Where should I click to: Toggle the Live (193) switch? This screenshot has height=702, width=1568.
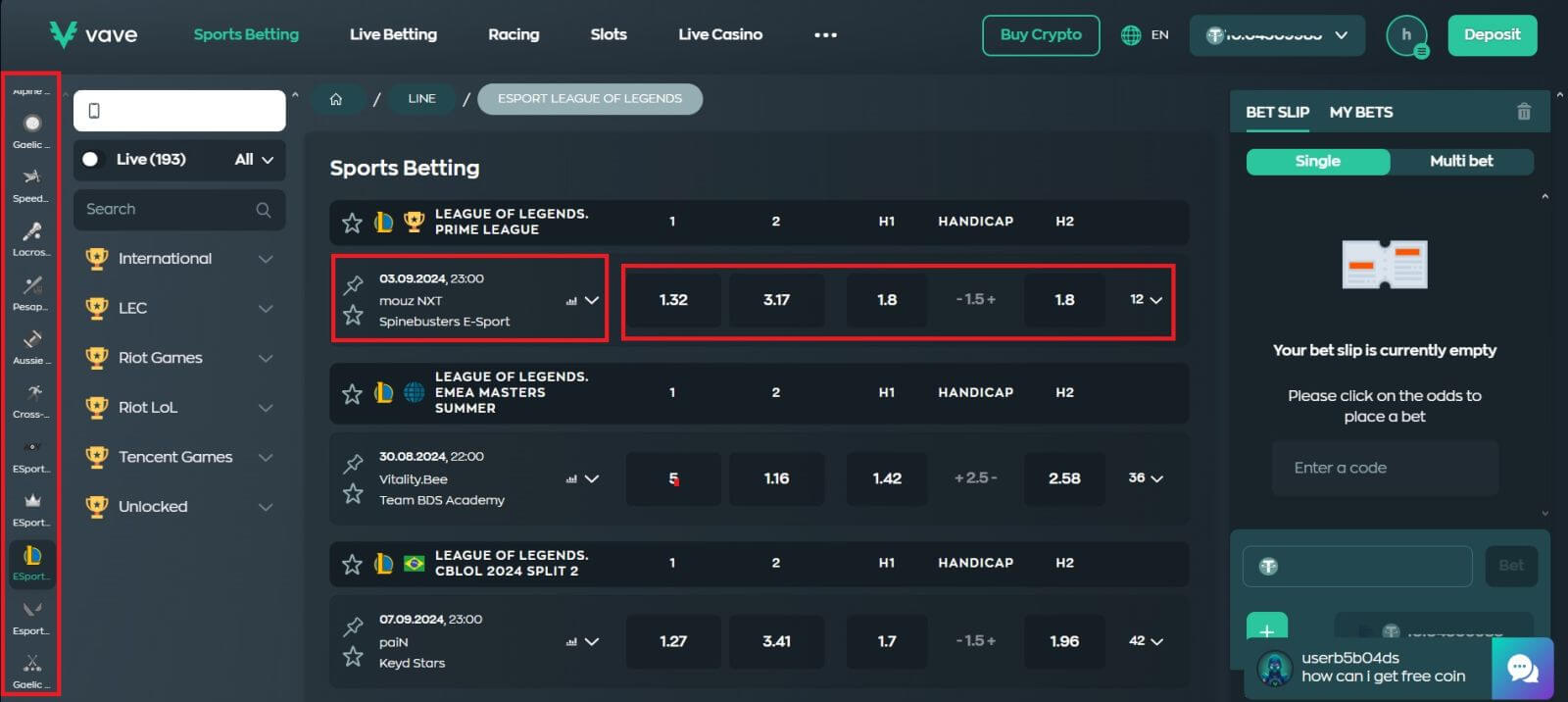pyautogui.click(x=91, y=159)
